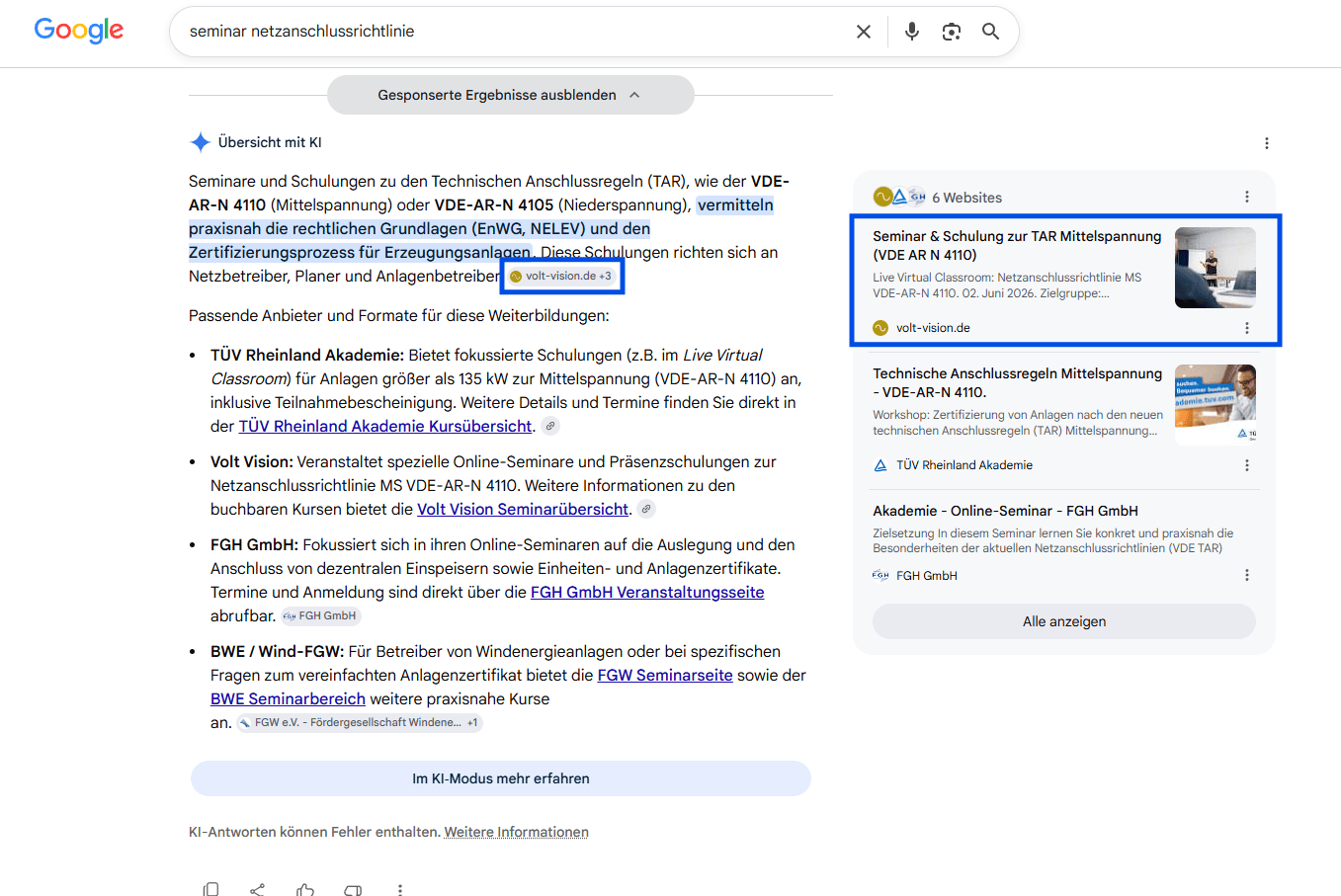The height and width of the screenshot is (896, 1341).
Task: Rate the AI overview with thumbs up
Action: tap(304, 890)
